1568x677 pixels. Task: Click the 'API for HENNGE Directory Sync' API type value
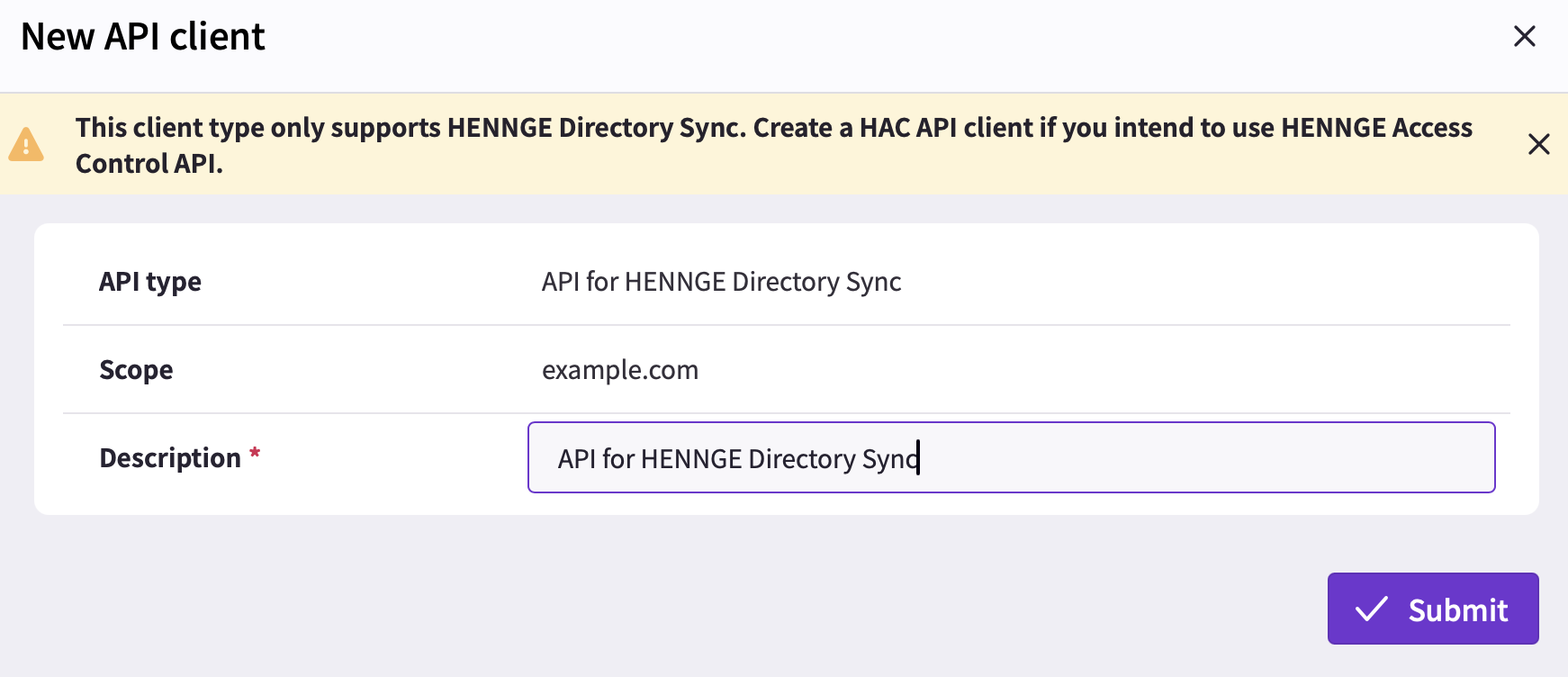(x=721, y=282)
